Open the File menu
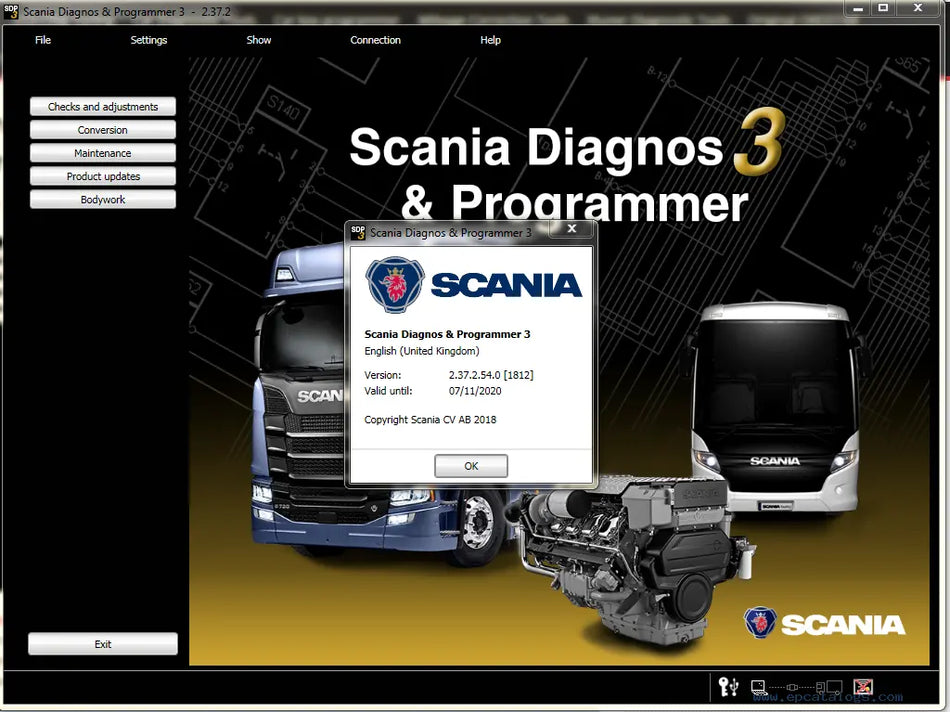Screen dimensions: 950x712 coord(42,40)
